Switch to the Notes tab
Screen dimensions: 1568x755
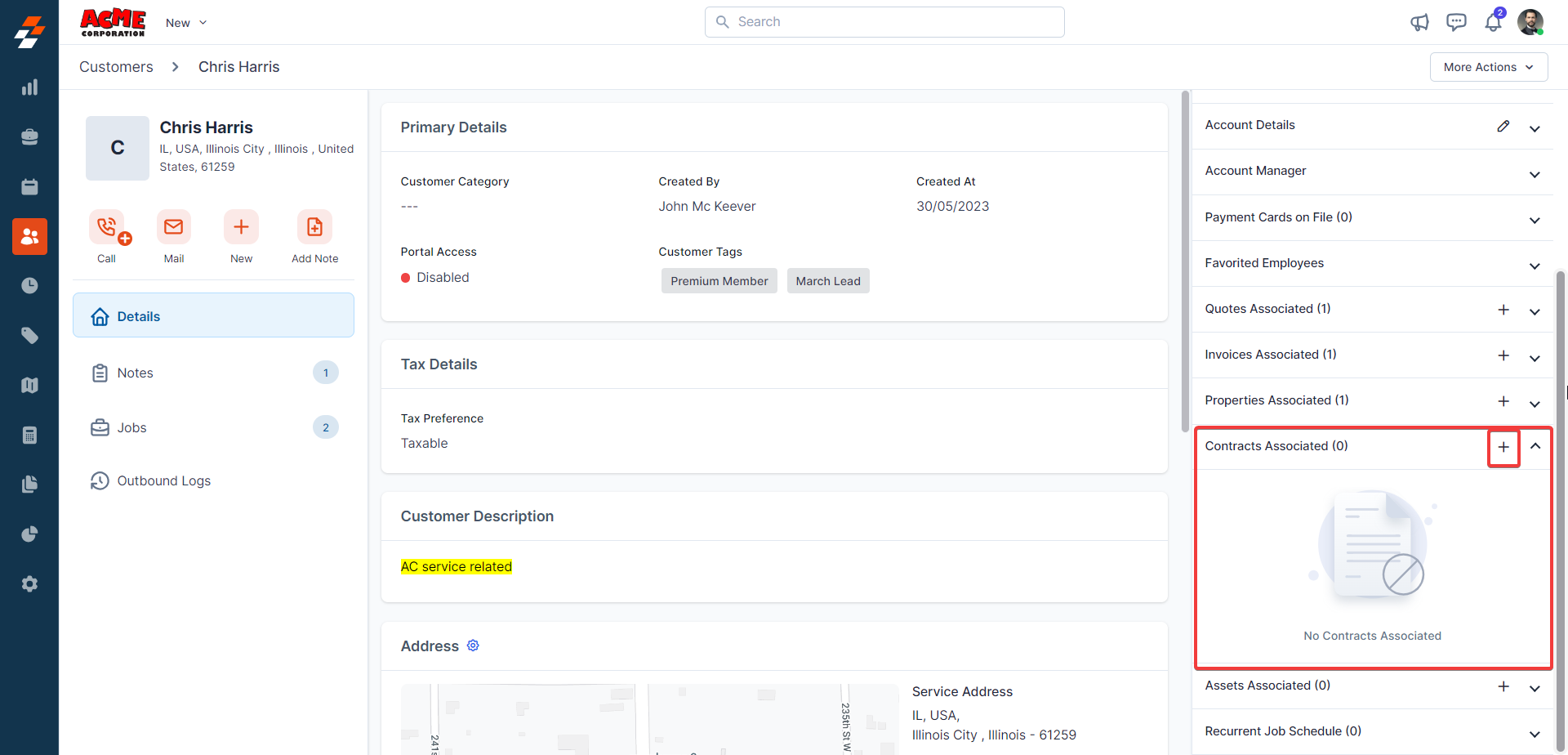(135, 373)
